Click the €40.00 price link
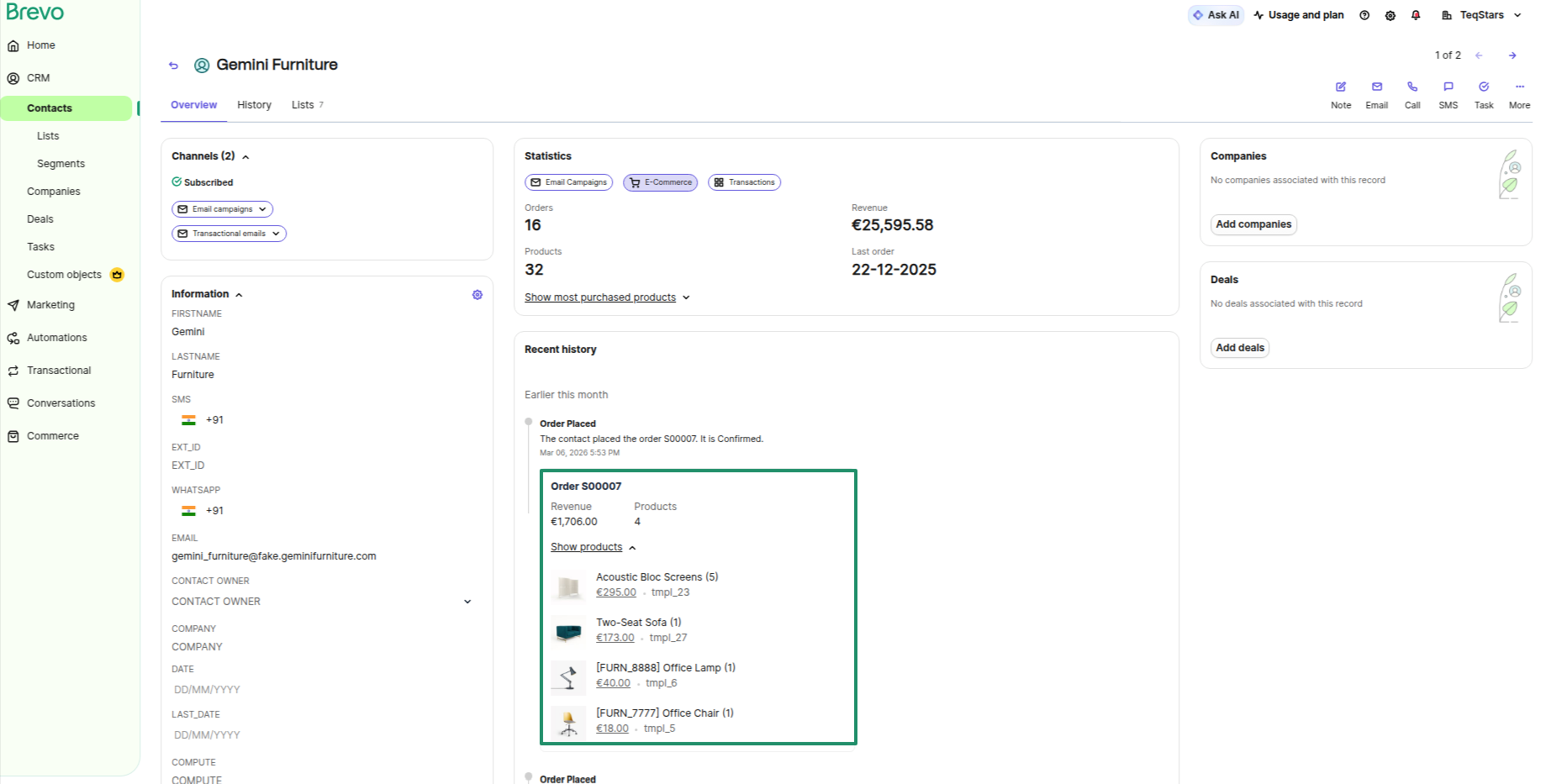Screen dimensions: 1551x784 [613, 683]
